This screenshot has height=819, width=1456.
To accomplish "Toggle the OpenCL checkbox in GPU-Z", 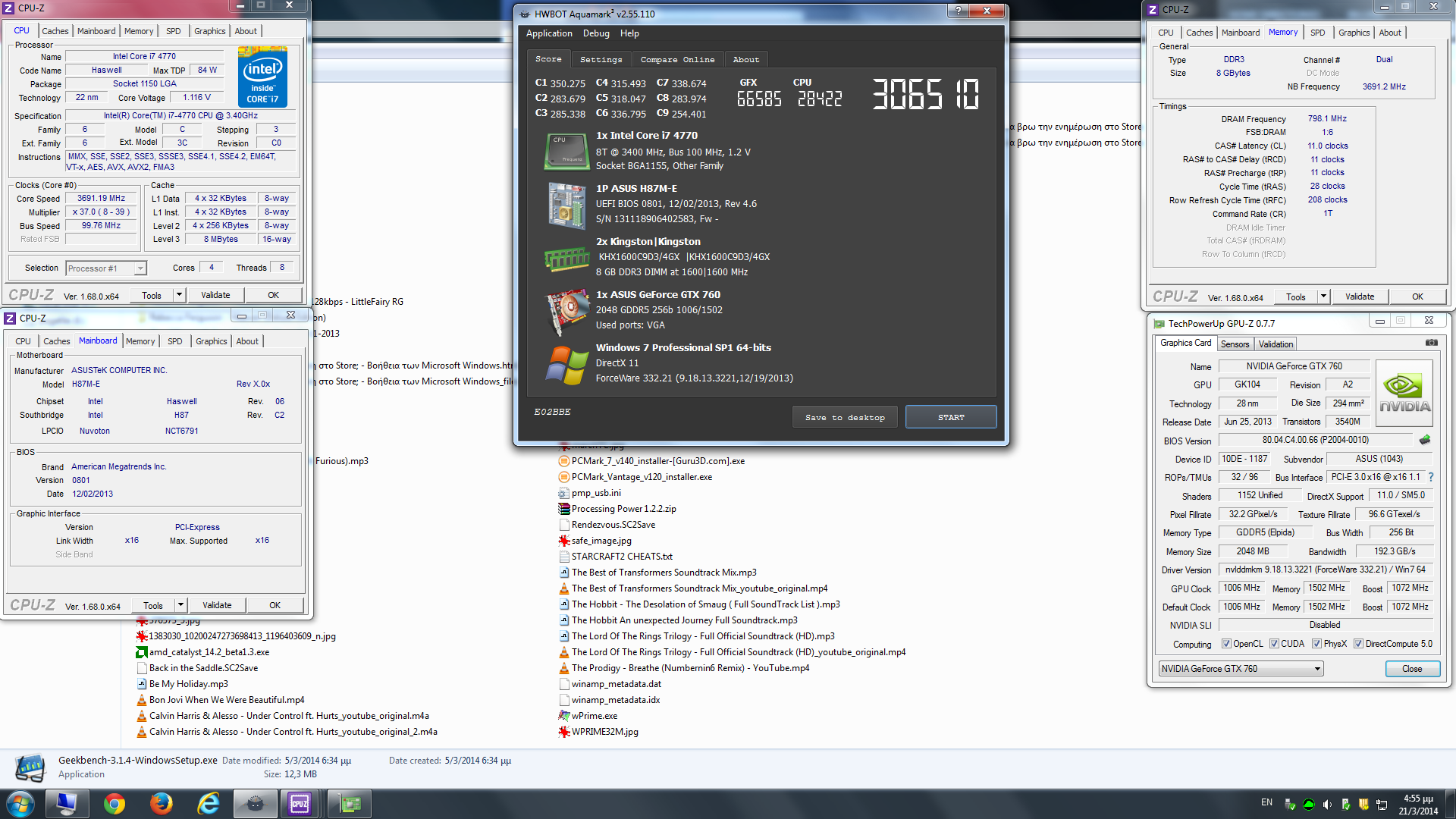I will [1226, 644].
